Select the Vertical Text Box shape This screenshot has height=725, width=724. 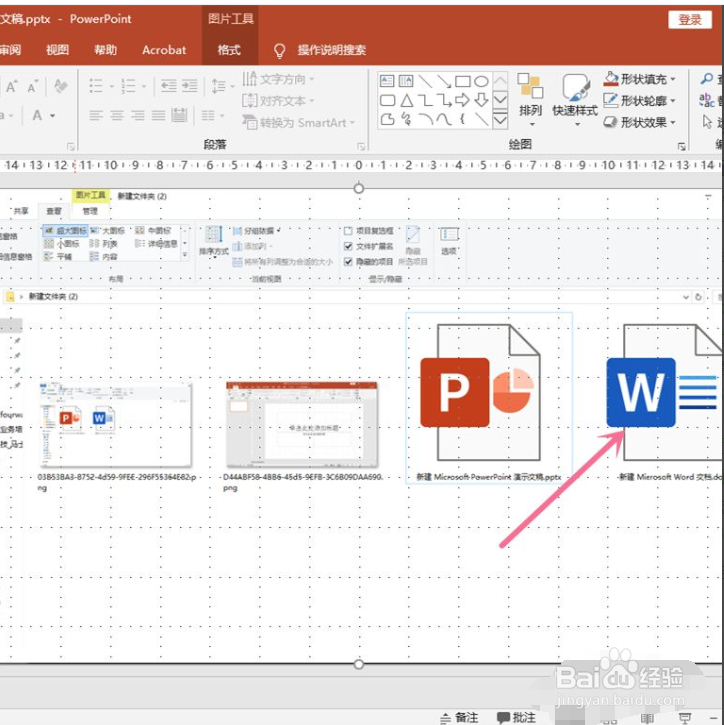point(405,81)
